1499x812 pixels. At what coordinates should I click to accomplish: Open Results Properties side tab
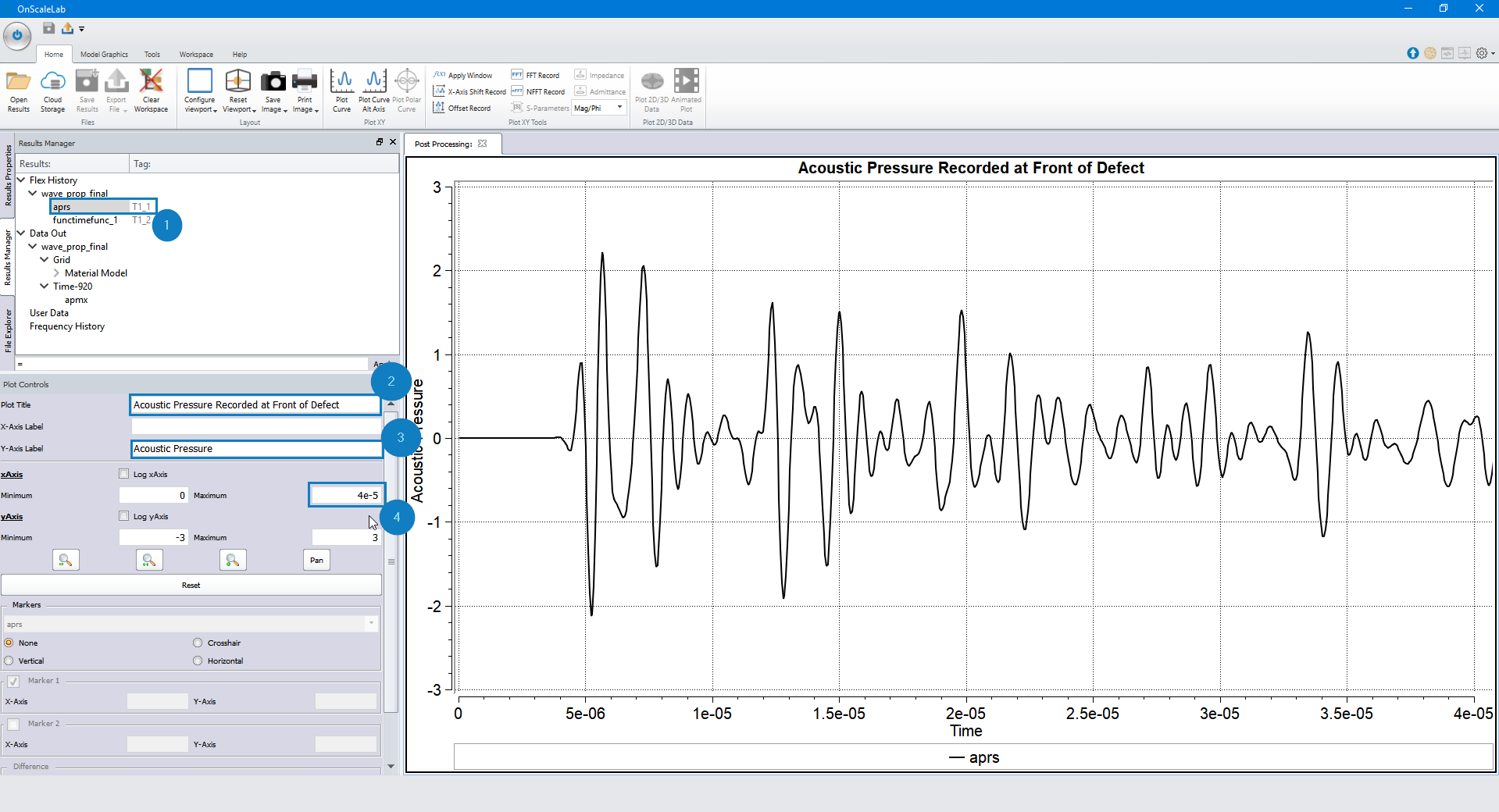[x=8, y=175]
